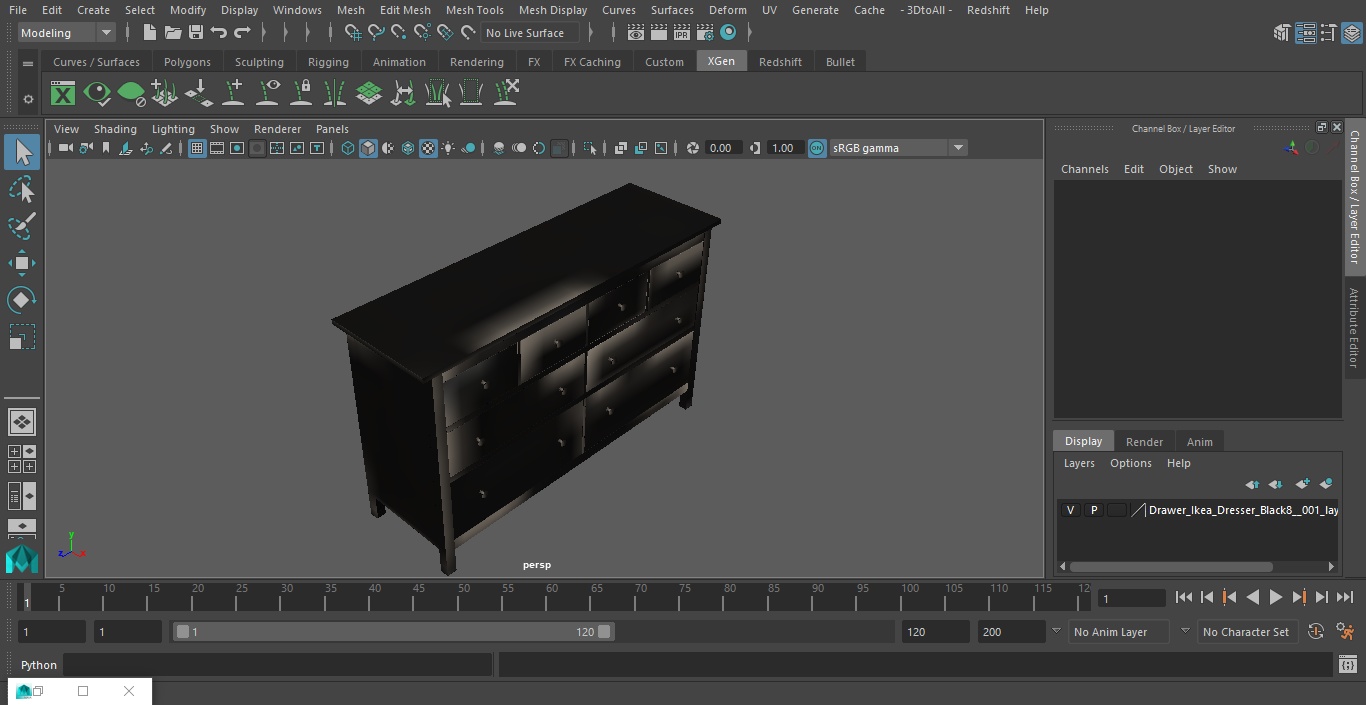Click the time range slider bar

pyautogui.click(x=393, y=632)
